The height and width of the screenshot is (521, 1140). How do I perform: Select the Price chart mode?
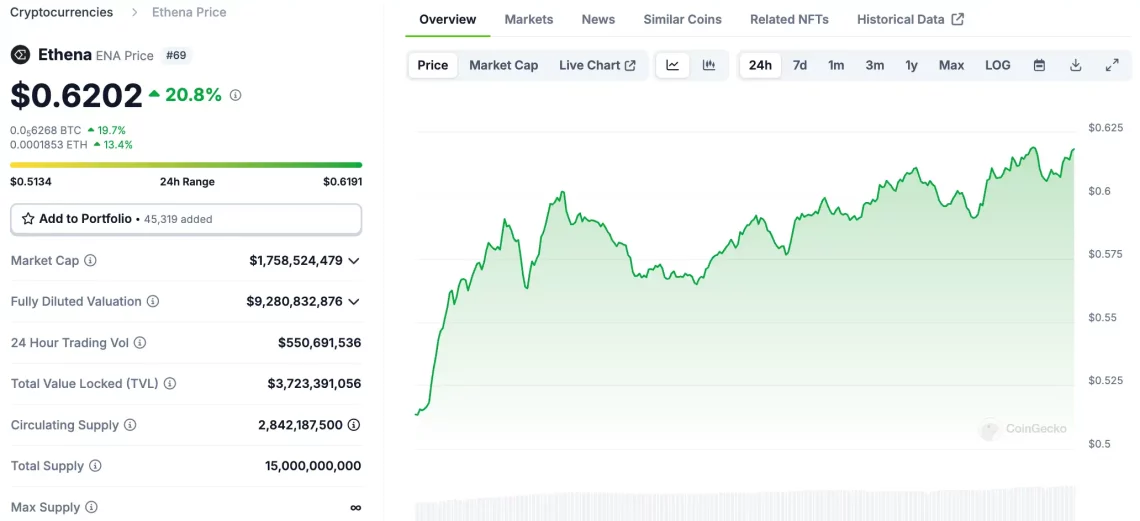(433, 65)
